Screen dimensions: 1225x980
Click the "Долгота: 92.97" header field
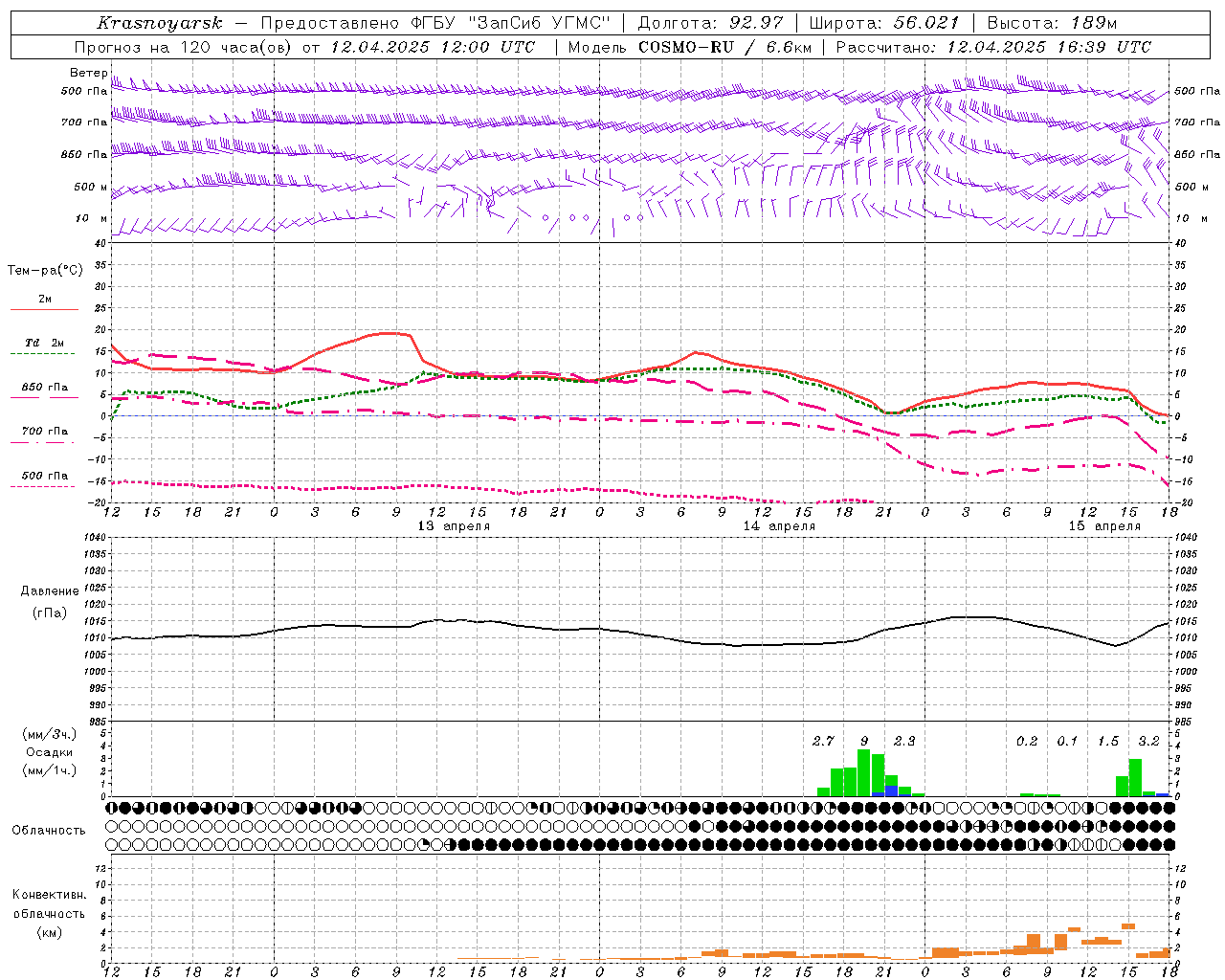710,23
